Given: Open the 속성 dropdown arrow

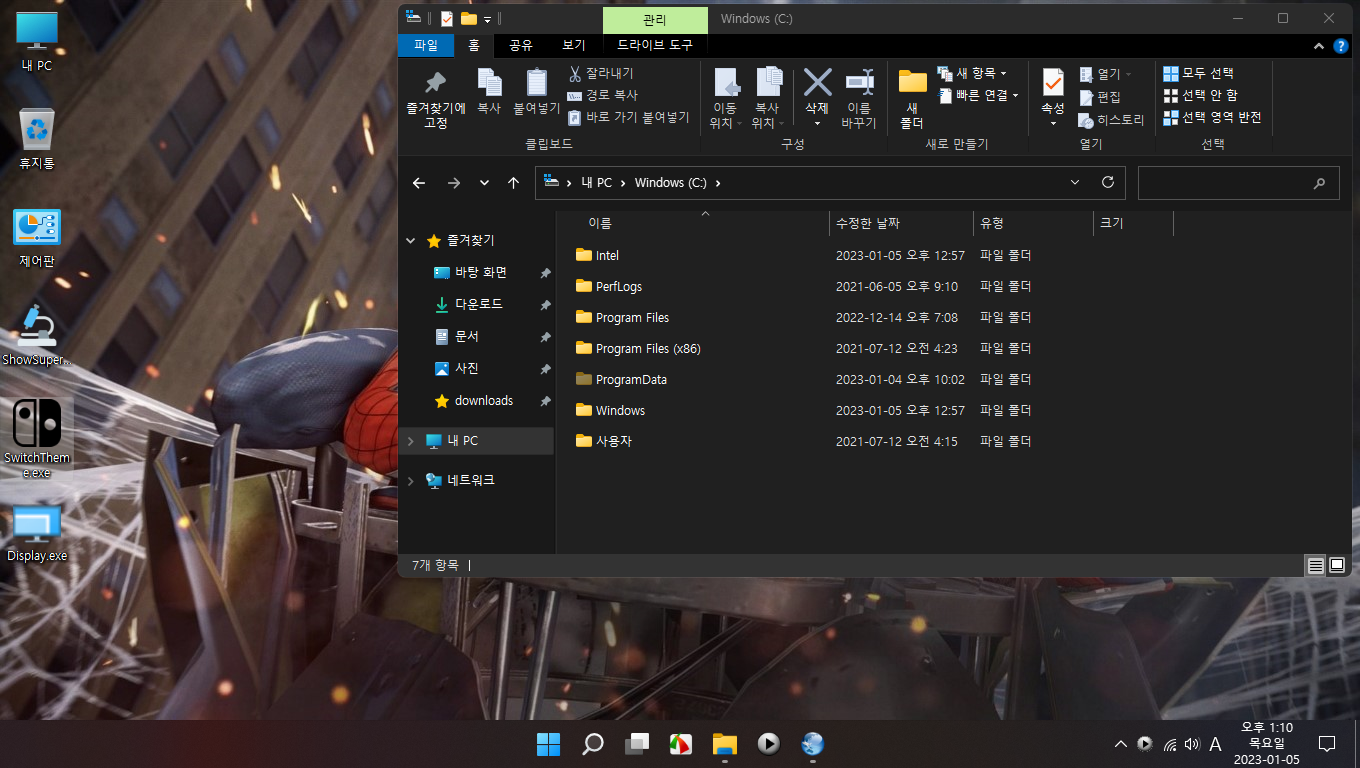Looking at the screenshot, I should click(1053, 123).
